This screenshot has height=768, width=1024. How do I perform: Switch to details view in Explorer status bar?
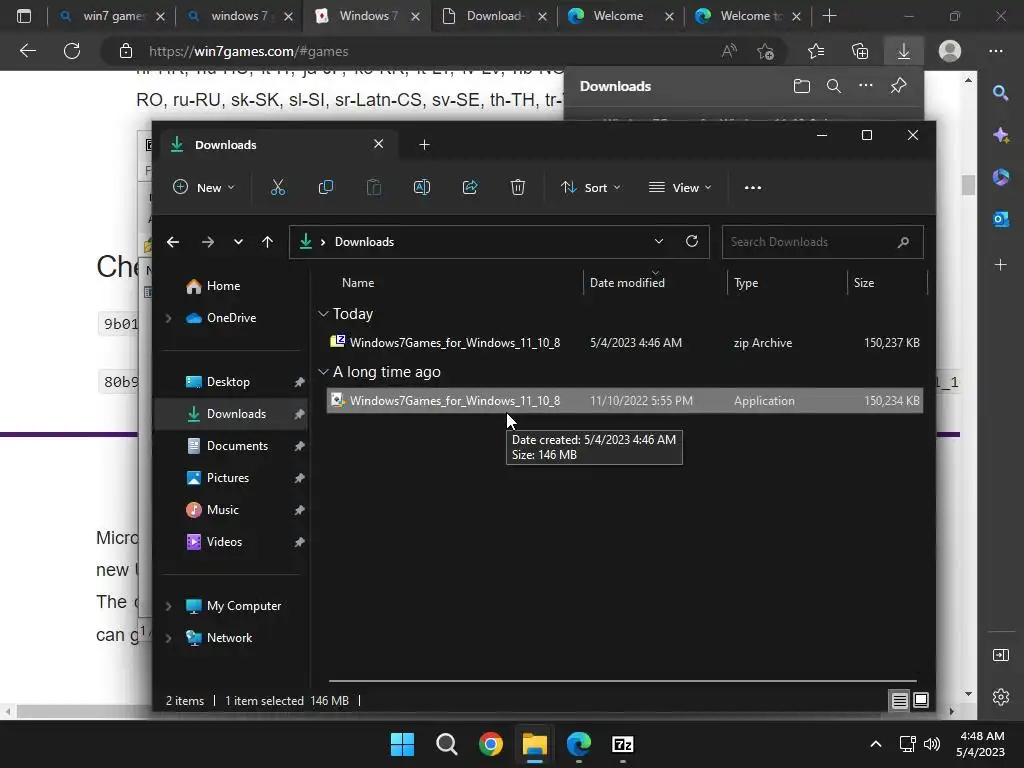899,701
